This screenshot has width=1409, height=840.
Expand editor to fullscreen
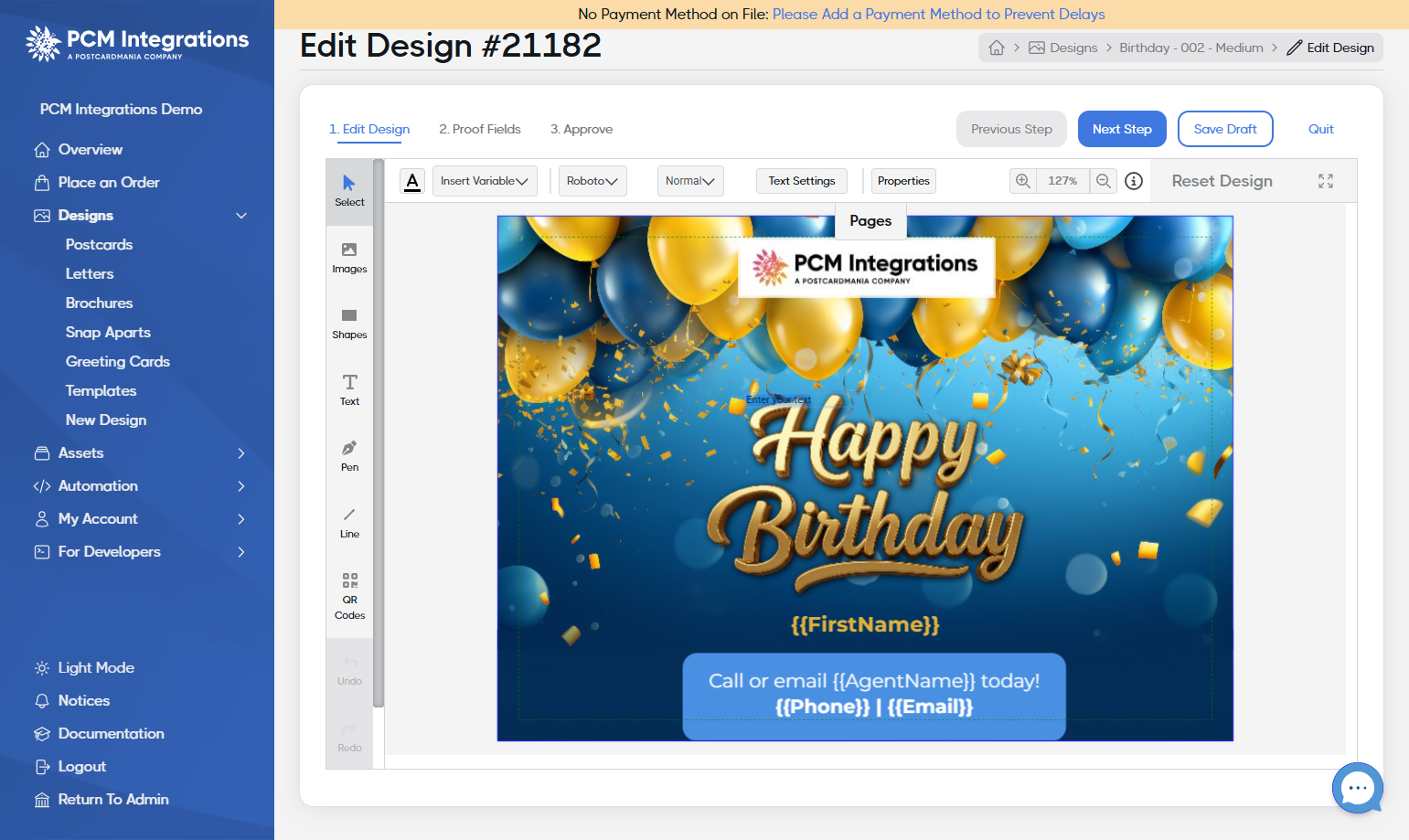[1326, 181]
